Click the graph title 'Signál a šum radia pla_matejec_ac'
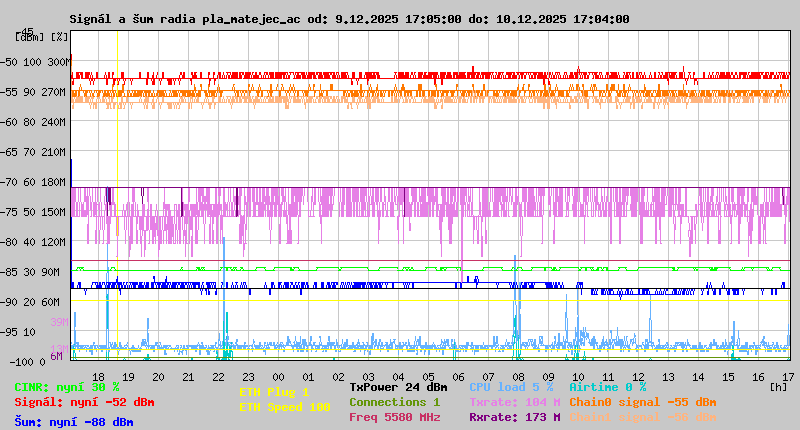This screenshot has height=430, width=800. pyautogui.click(x=185, y=19)
